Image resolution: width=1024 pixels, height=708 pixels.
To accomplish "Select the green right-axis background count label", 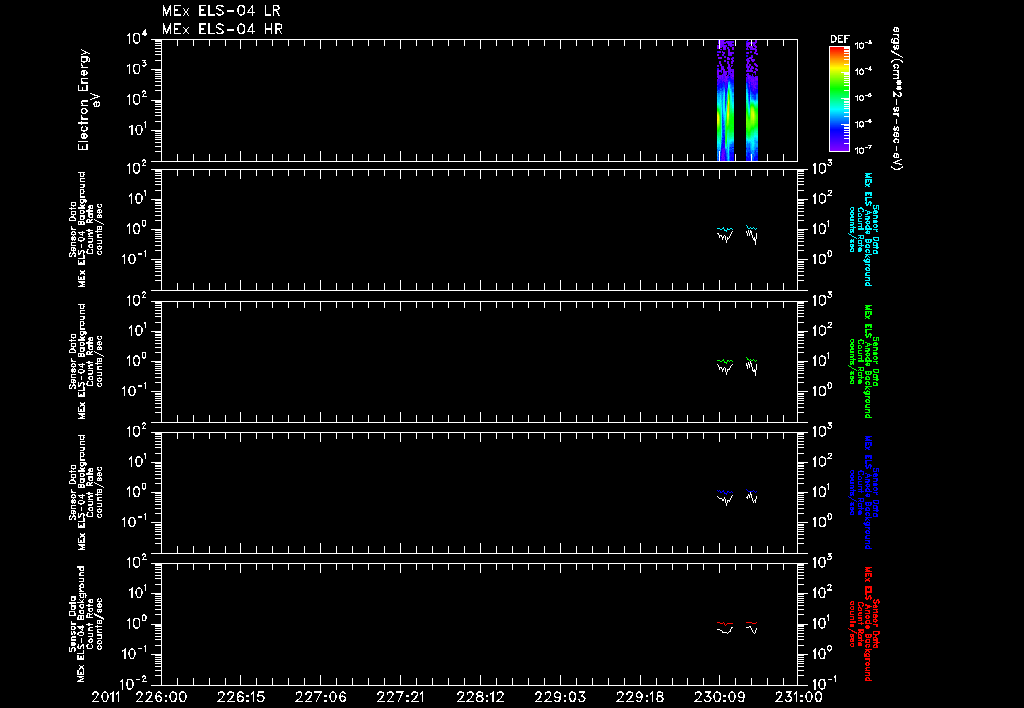I will click(863, 361).
